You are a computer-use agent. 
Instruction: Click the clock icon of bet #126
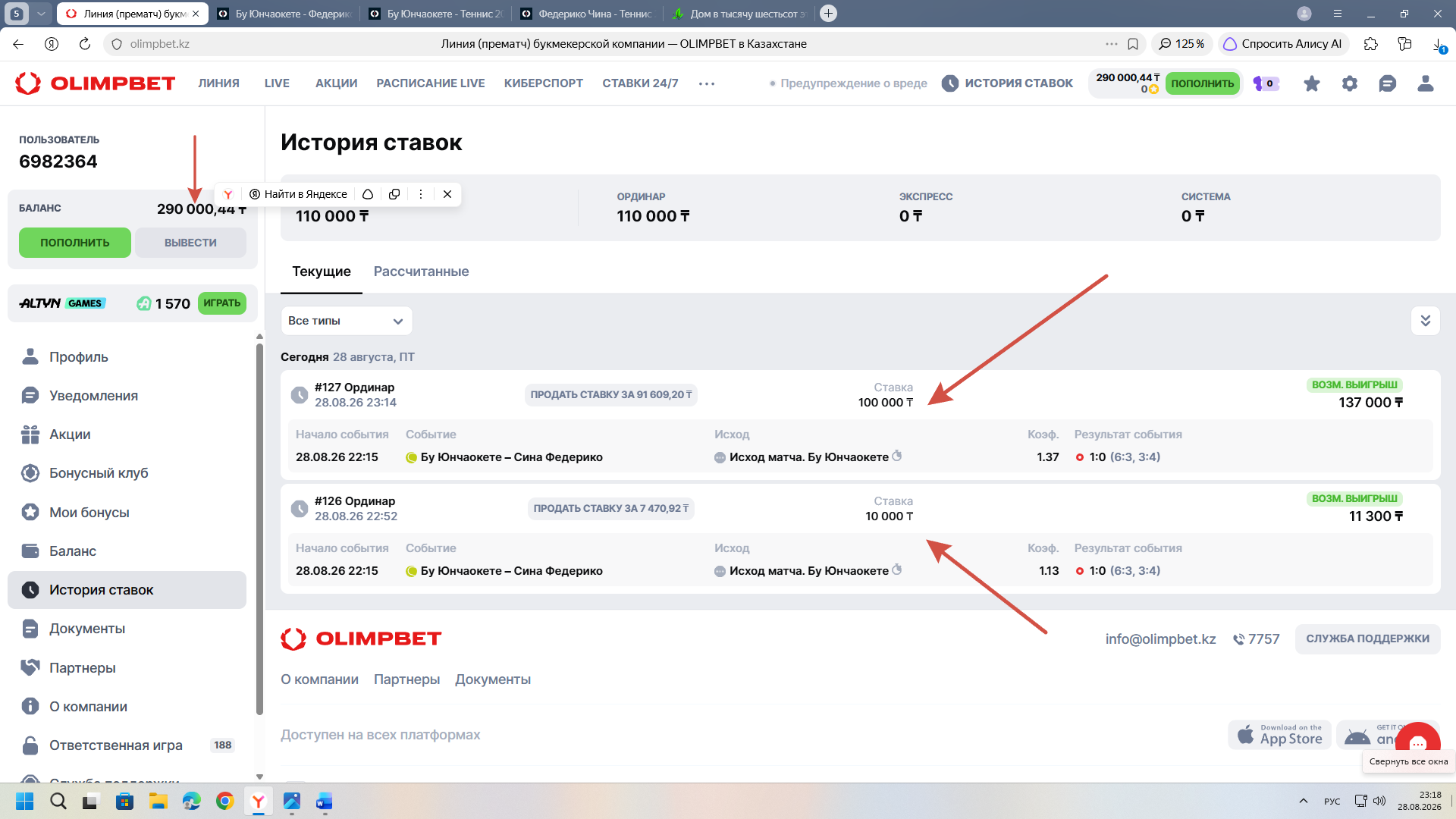click(x=300, y=509)
